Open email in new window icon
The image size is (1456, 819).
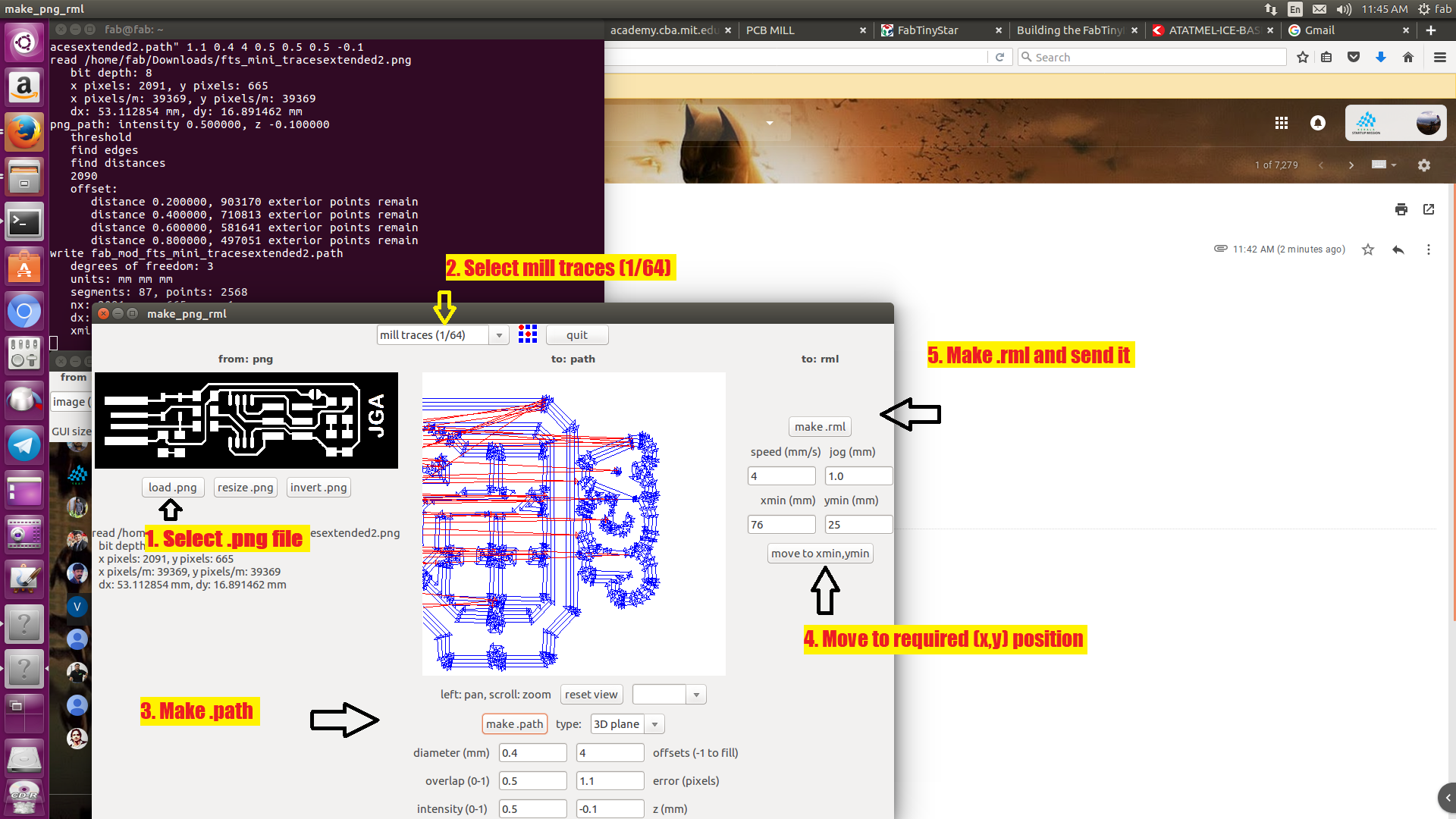pos(1429,209)
